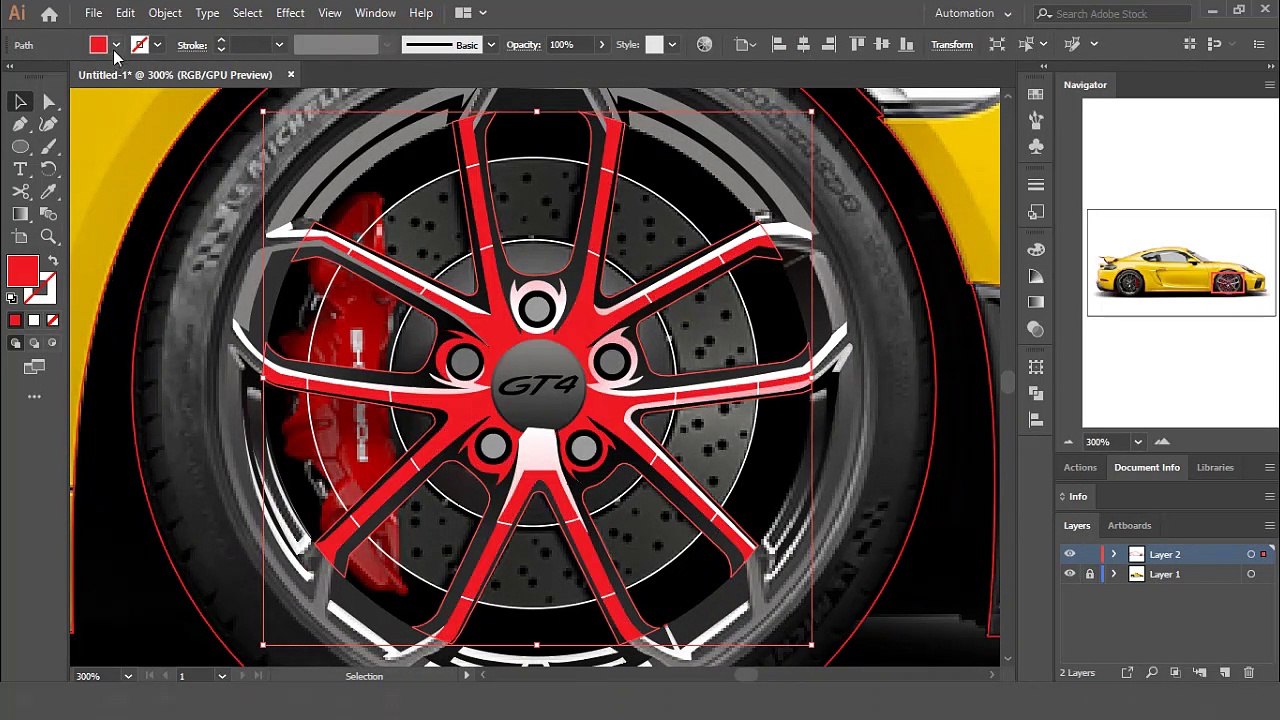Viewport: 1280px width, 720px height.
Task: Select the Curvature tool
Action: click(x=49, y=125)
